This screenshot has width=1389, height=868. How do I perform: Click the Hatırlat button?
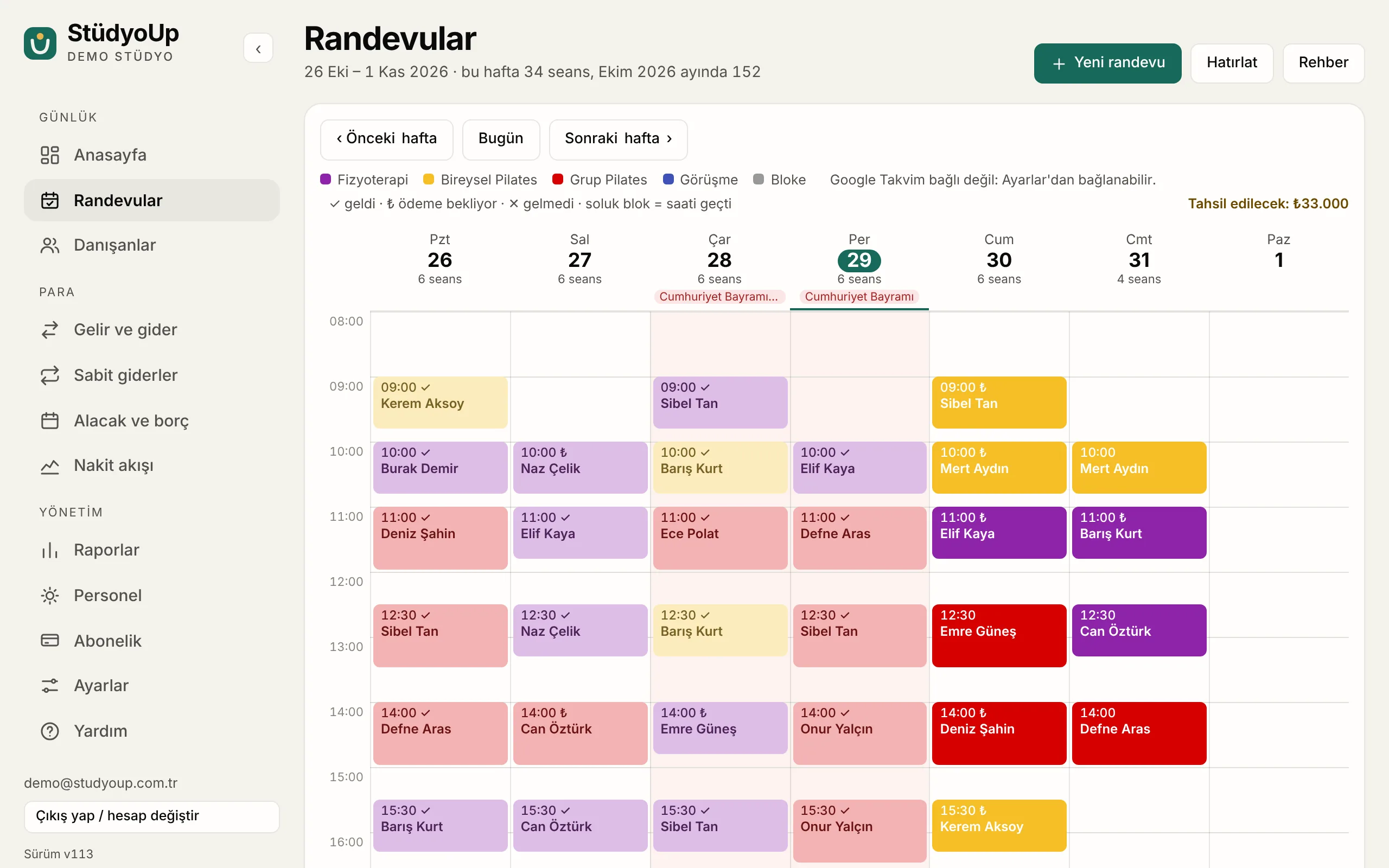point(1232,63)
